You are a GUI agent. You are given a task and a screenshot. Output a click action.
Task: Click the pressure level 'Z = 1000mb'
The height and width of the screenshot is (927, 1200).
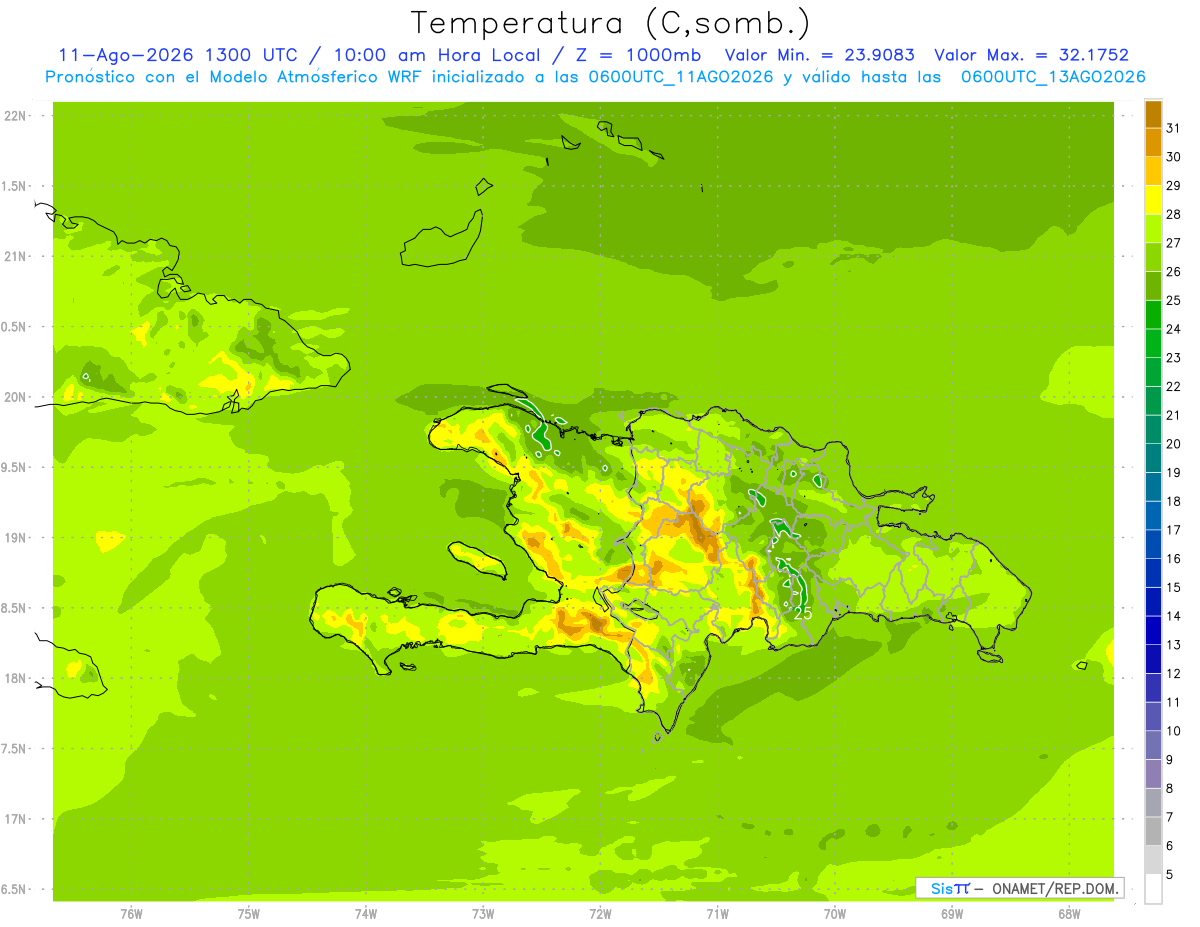pos(637,55)
